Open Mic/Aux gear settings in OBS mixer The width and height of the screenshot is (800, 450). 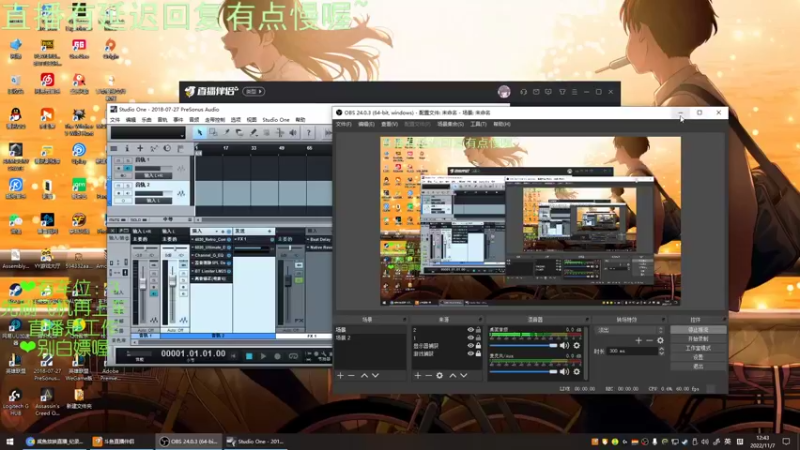click(x=577, y=372)
